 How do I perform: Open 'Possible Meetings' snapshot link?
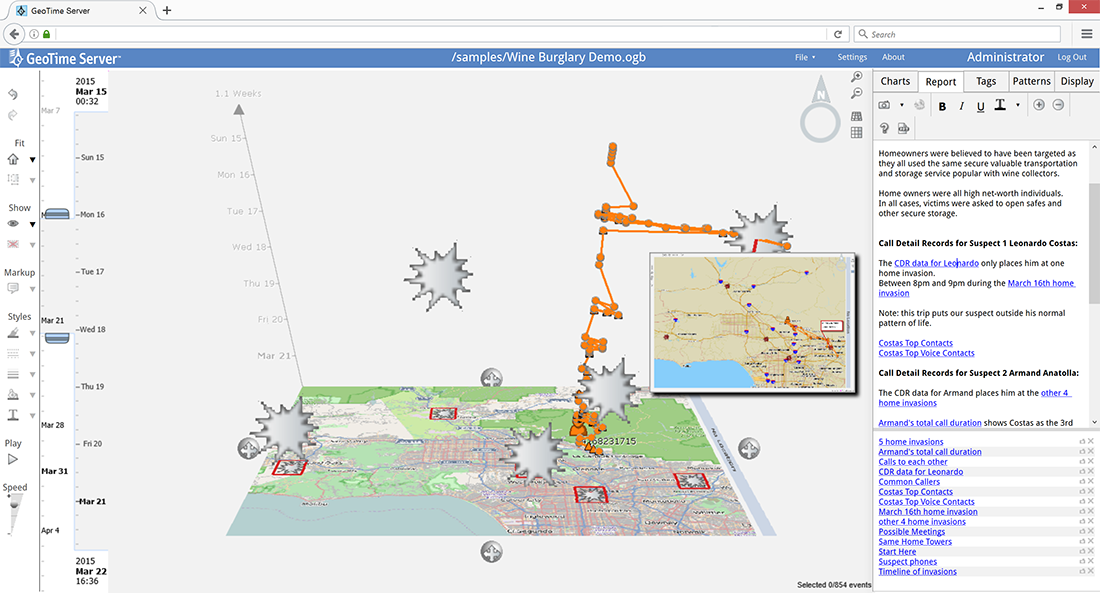point(911,532)
